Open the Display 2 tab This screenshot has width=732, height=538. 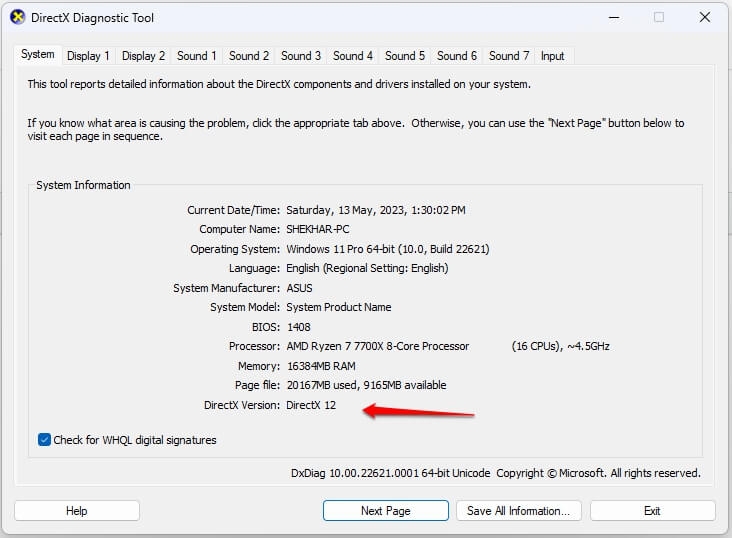143,56
